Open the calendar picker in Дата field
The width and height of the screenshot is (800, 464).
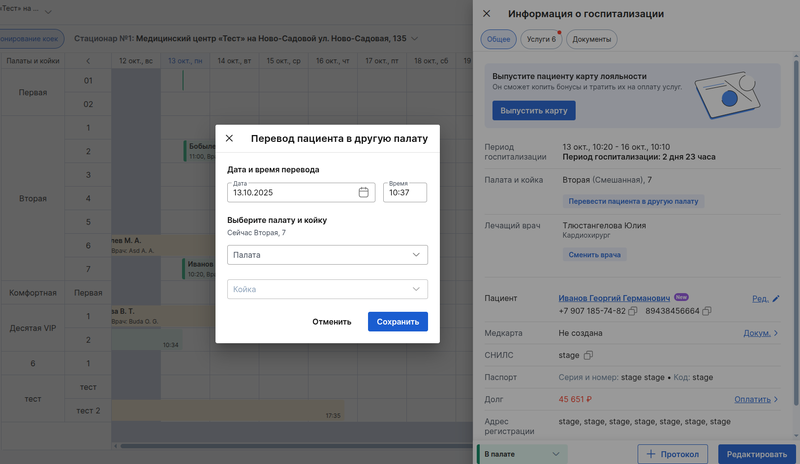pyautogui.click(x=364, y=193)
